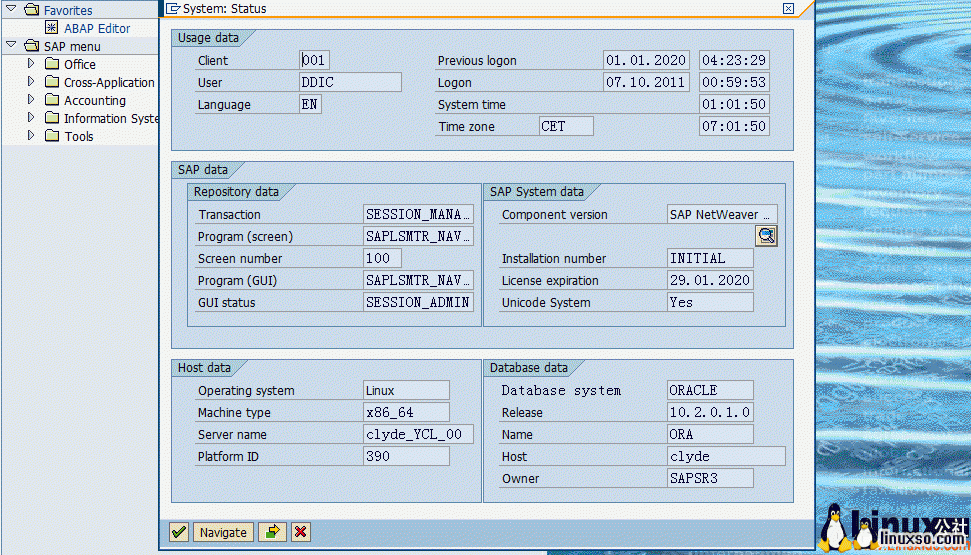Click the Language field showing EN

(x=310, y=104)
